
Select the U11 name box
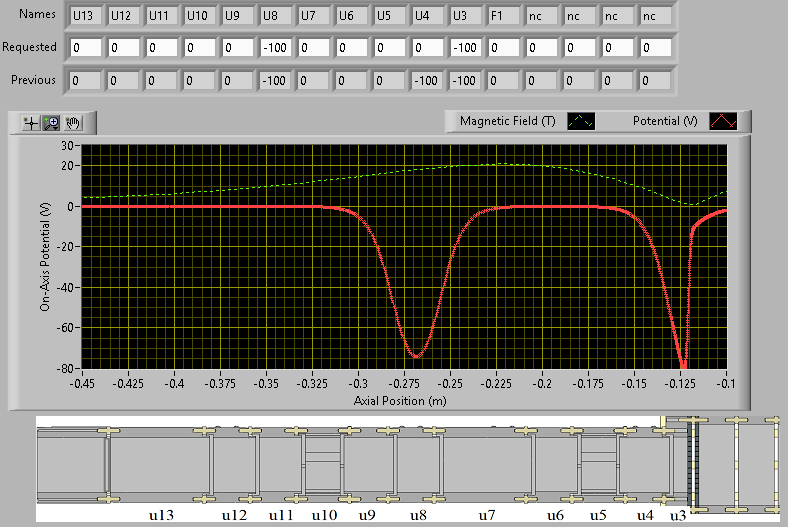pos(162,16)
